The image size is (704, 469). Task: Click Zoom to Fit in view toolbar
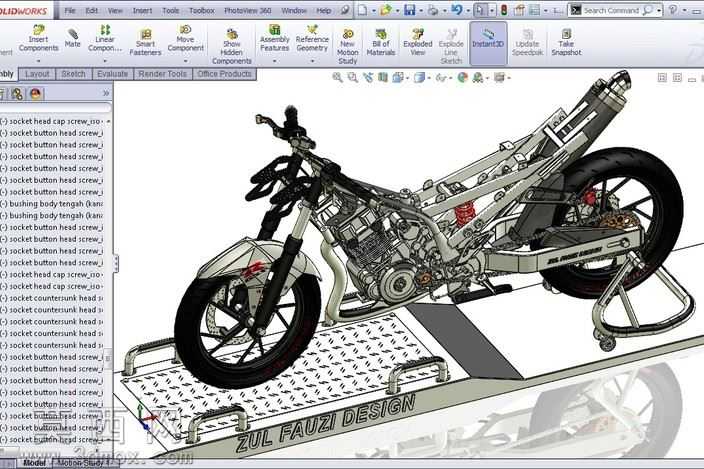(337, 78)
